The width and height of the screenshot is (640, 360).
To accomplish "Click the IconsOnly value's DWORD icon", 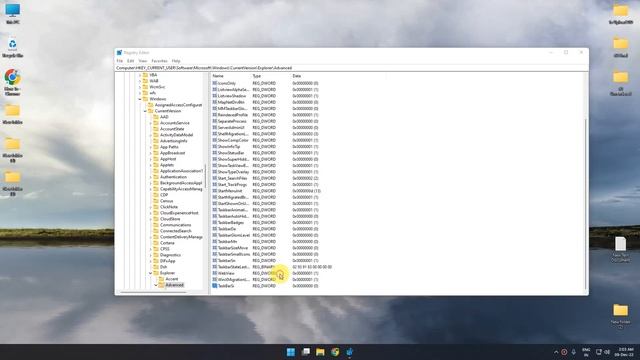I will 215,83.
